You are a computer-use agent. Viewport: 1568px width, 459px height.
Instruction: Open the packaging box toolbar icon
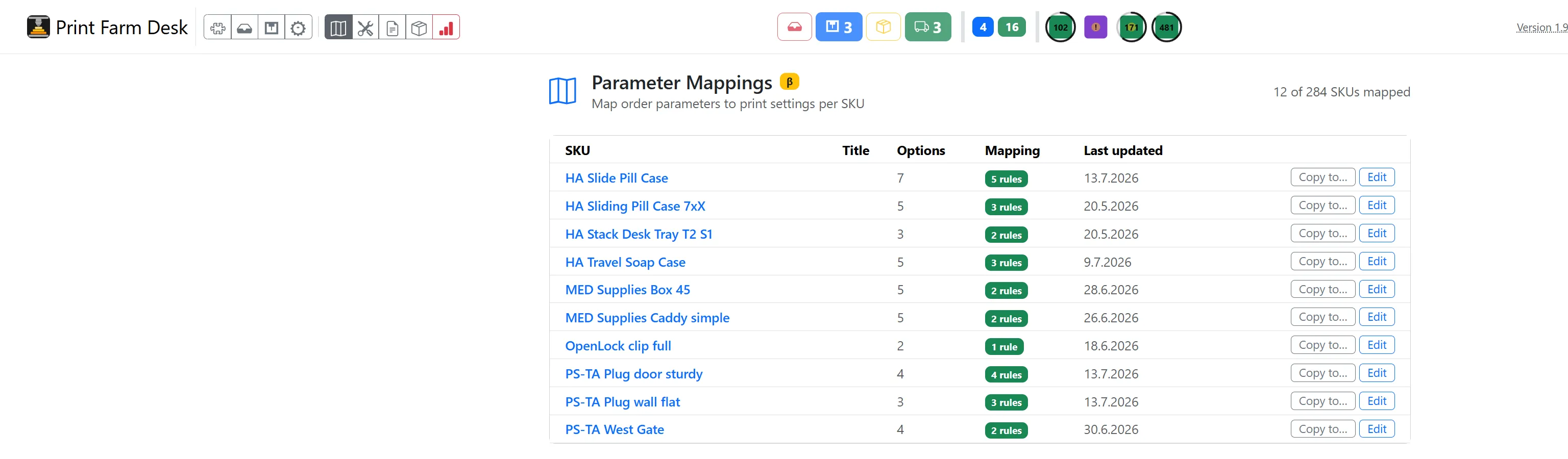[x=272, y=28]
